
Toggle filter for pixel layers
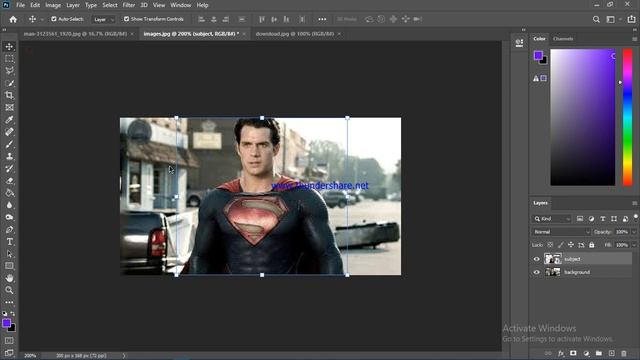(x=580, y=219)
